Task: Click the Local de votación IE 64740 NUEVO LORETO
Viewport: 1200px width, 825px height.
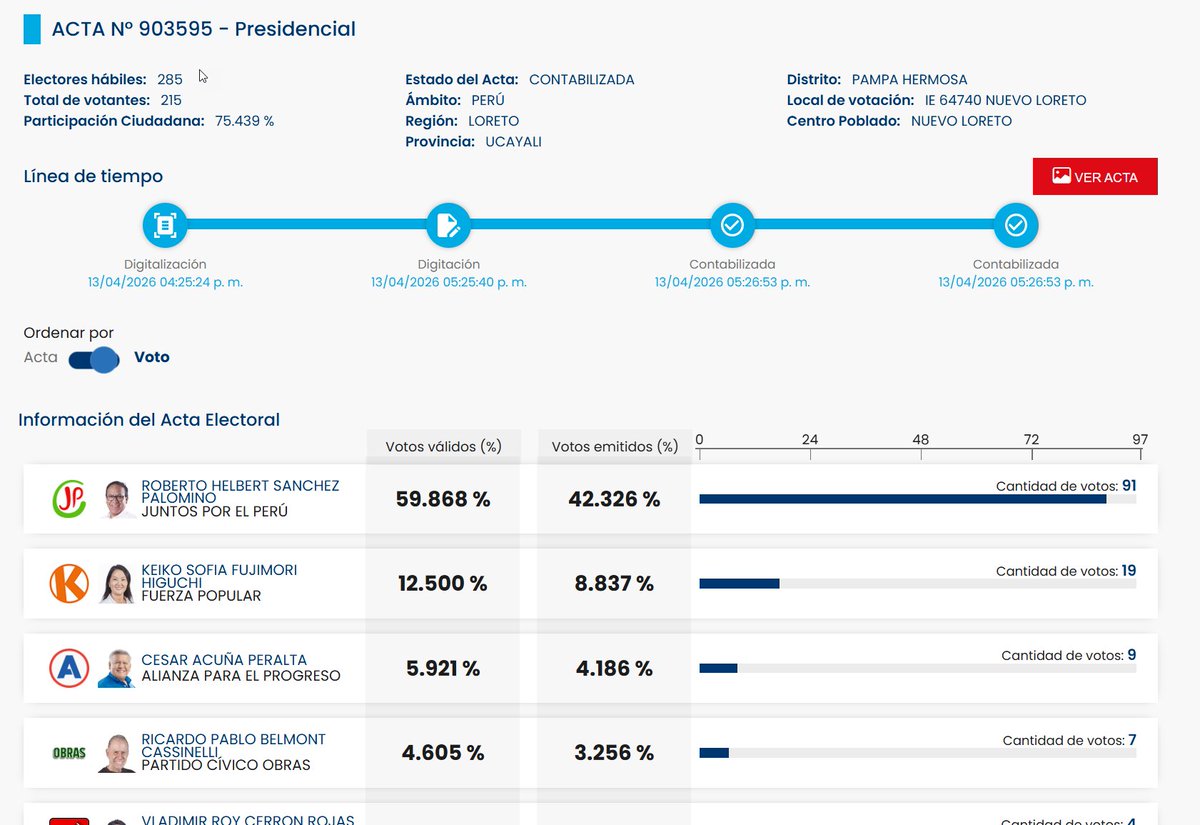Action: [1004, 100]
